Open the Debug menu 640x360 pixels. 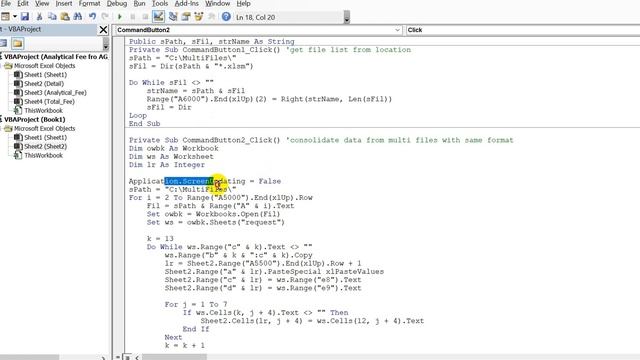point(117,4)
